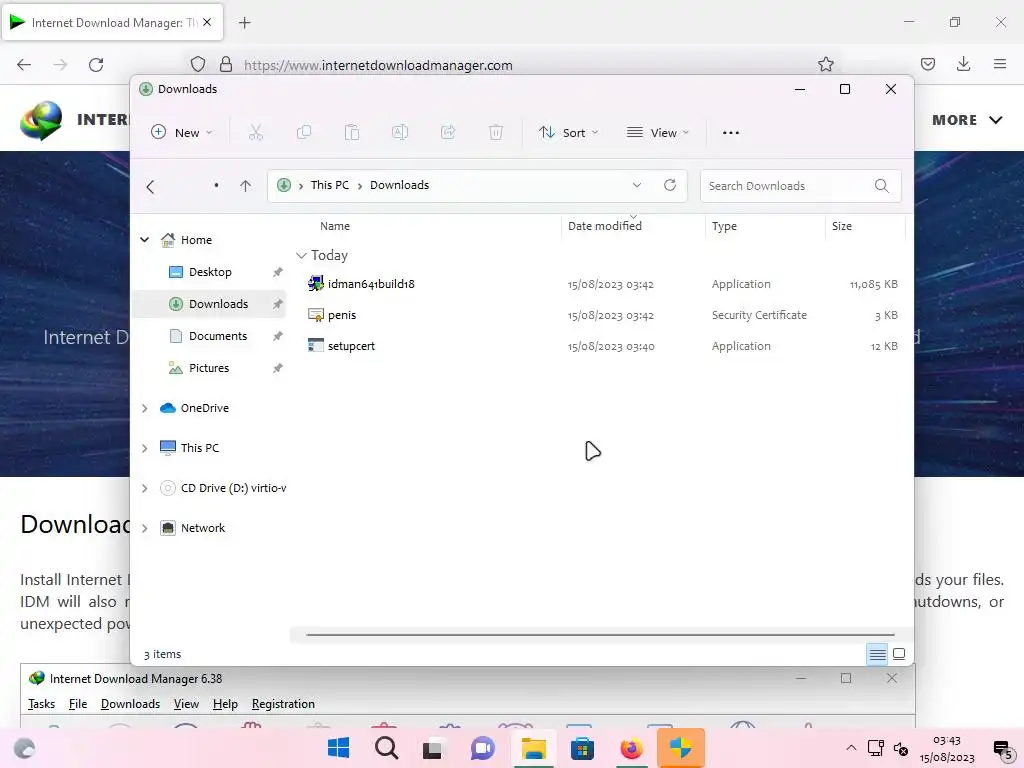Click the horizontal scrollbar in file list
1024x768 pixels.
(x=600, y=634)
